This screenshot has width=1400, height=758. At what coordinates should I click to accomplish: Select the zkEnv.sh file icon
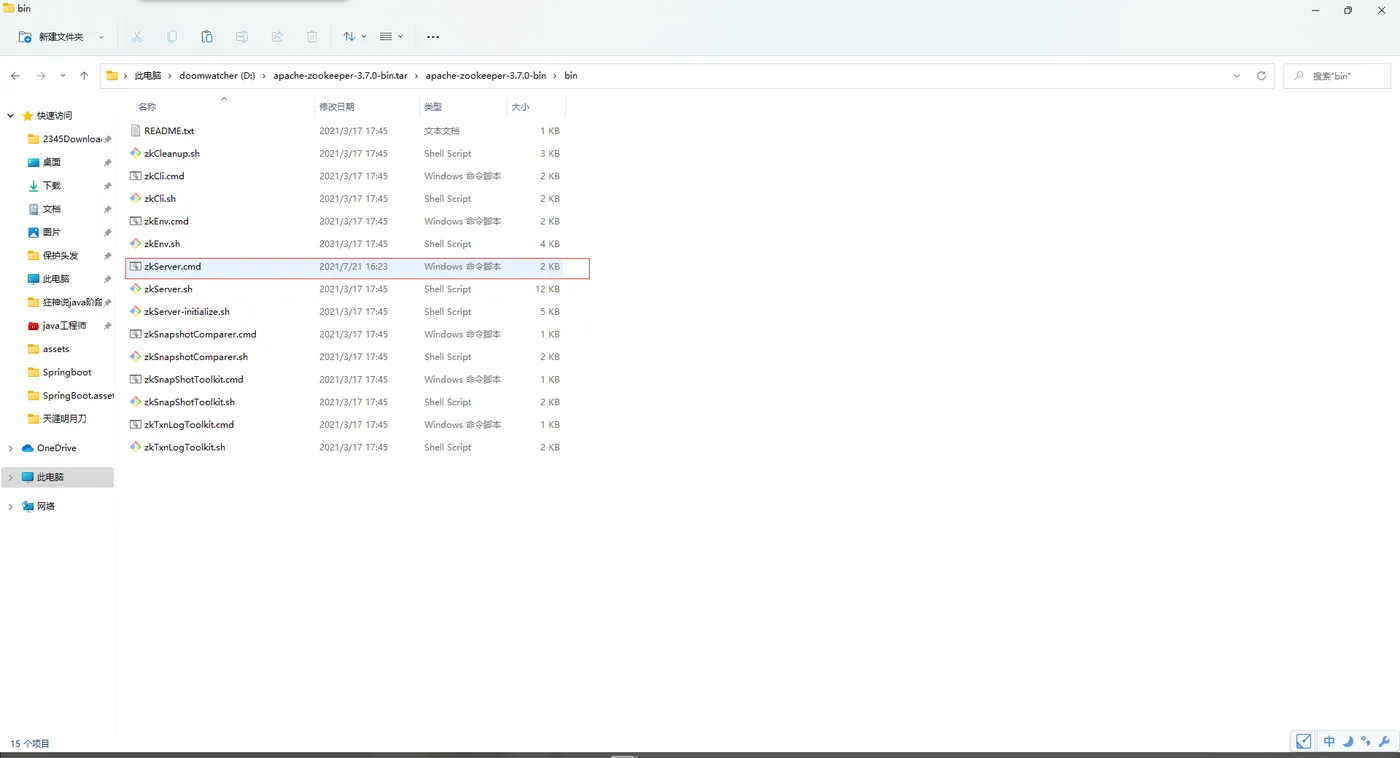[136, 244]
